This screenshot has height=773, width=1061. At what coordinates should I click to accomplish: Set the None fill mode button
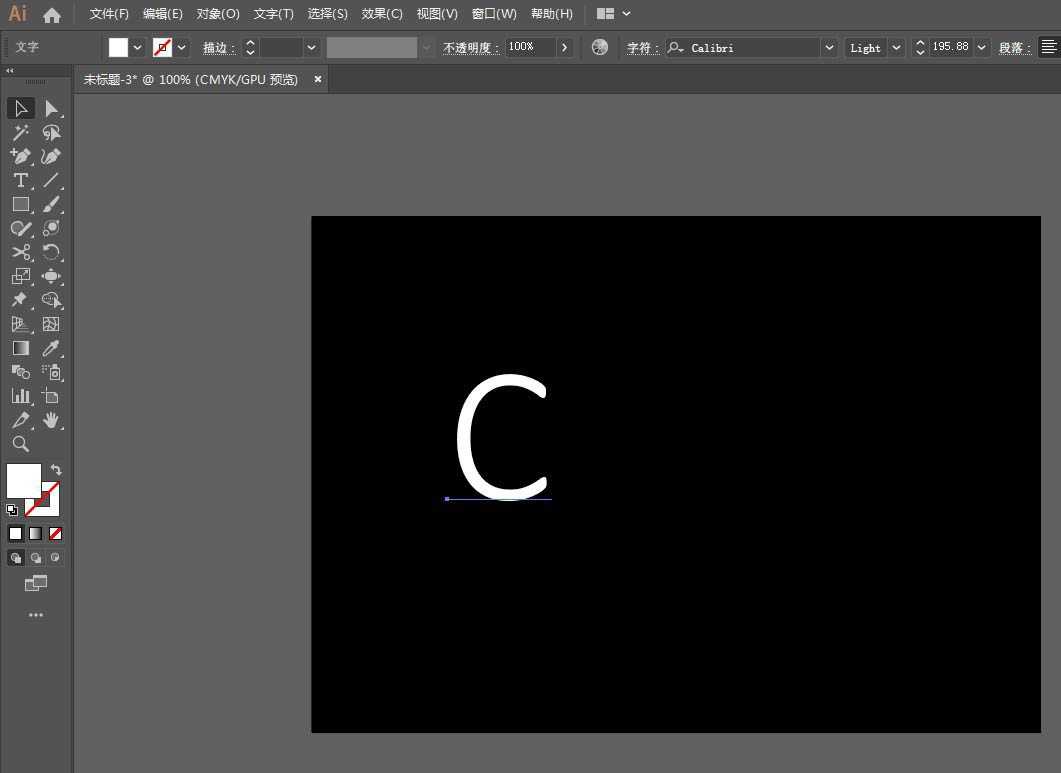tap(56, 534)
